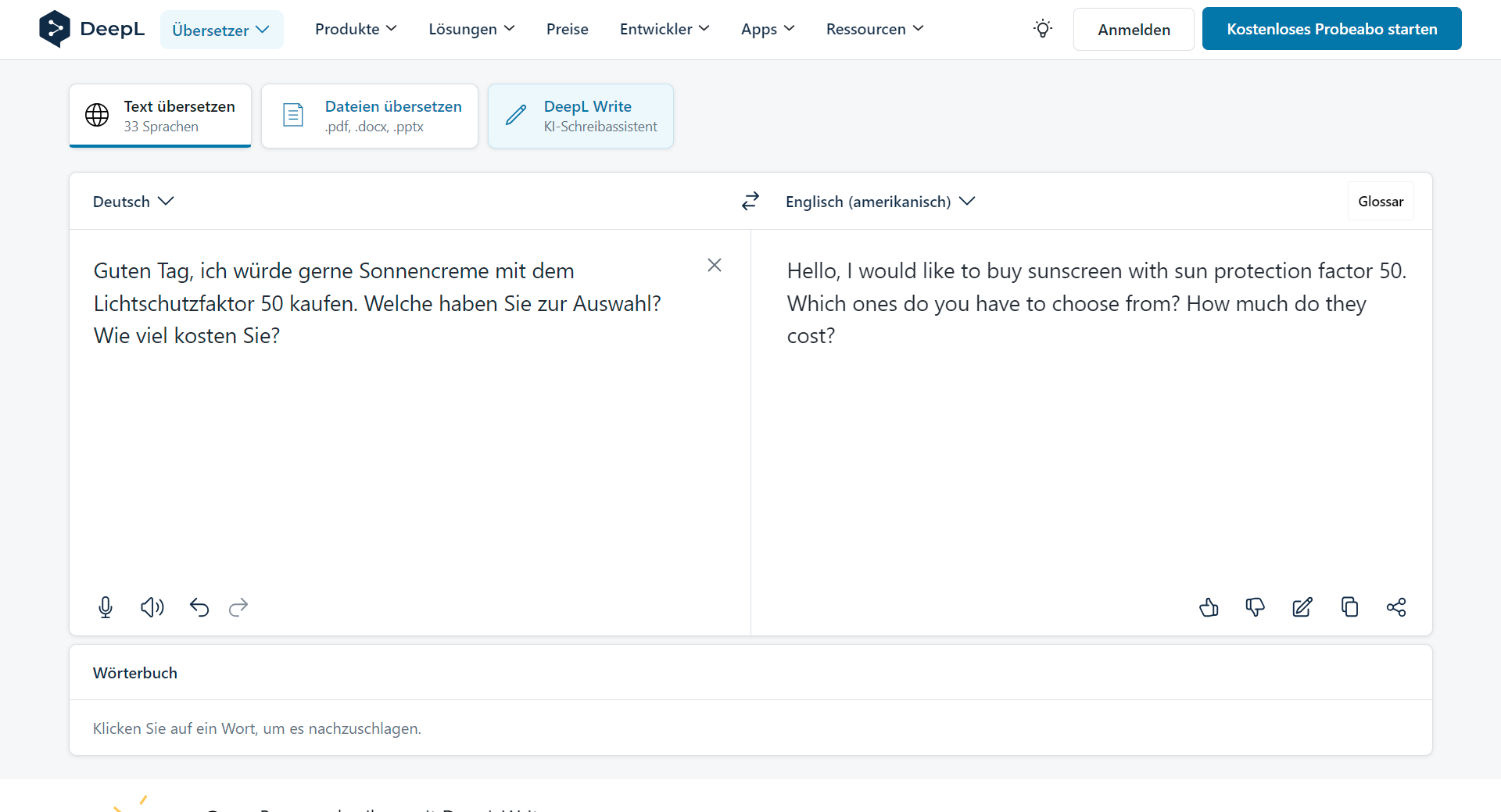
Task: Swap translation direction with the arrows icon
Action: click(x=750, y=201)
